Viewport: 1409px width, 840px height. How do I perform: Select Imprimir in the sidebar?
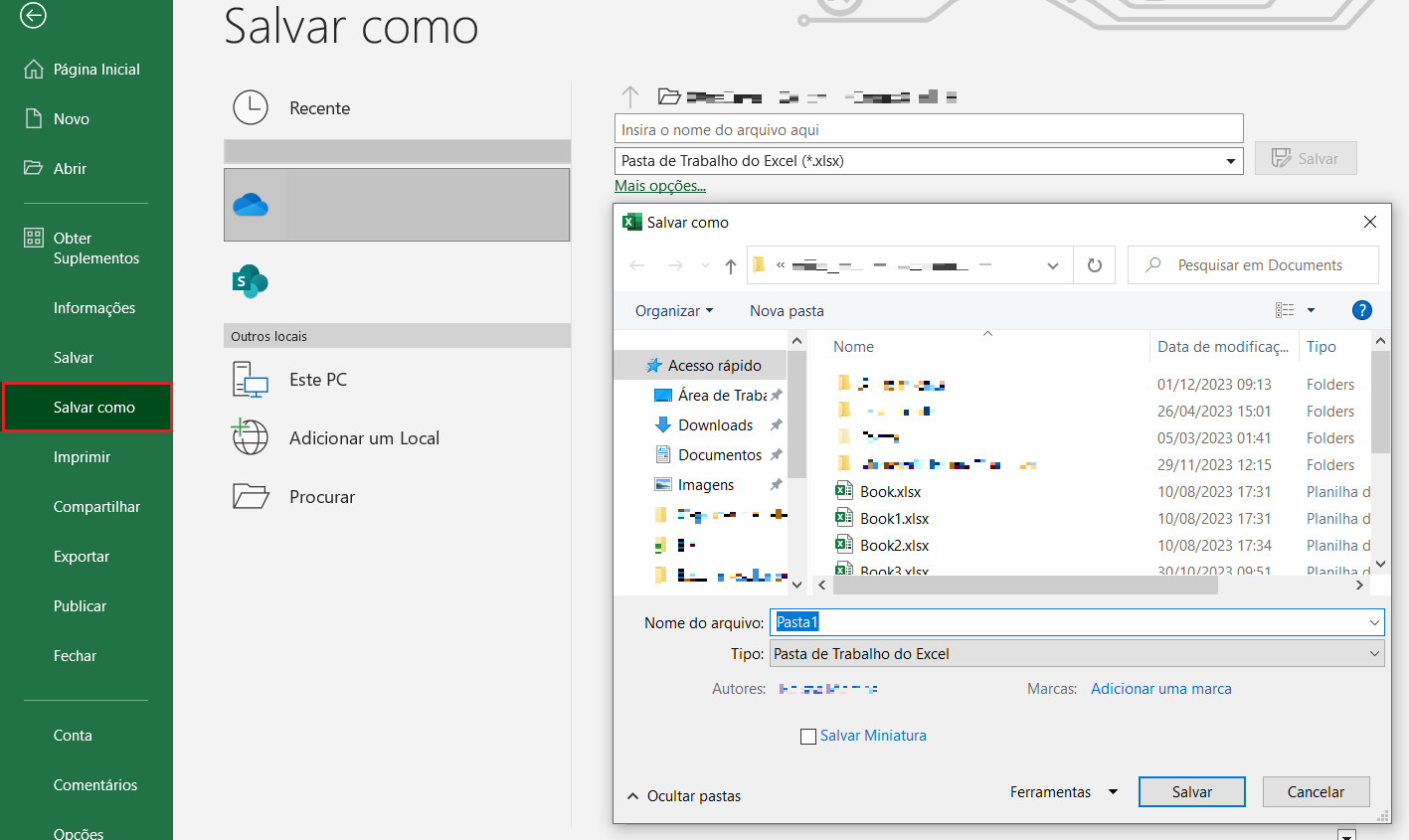83,457
